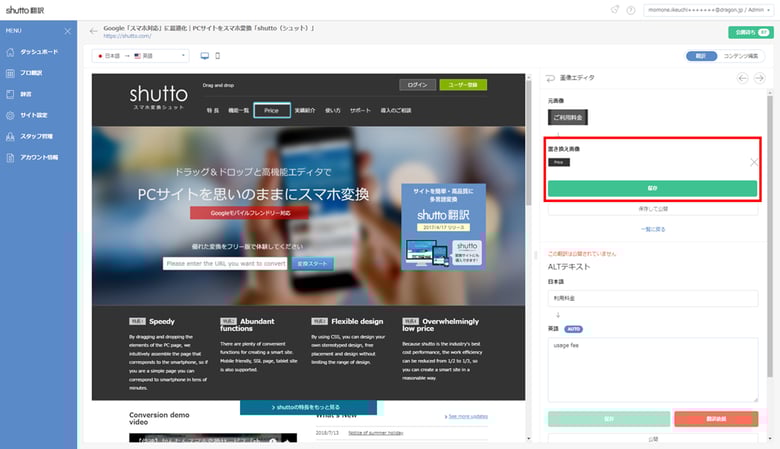780x449 pixels.
Task: Click the Flexible design feature heading
Action: (x=357, y=322)
